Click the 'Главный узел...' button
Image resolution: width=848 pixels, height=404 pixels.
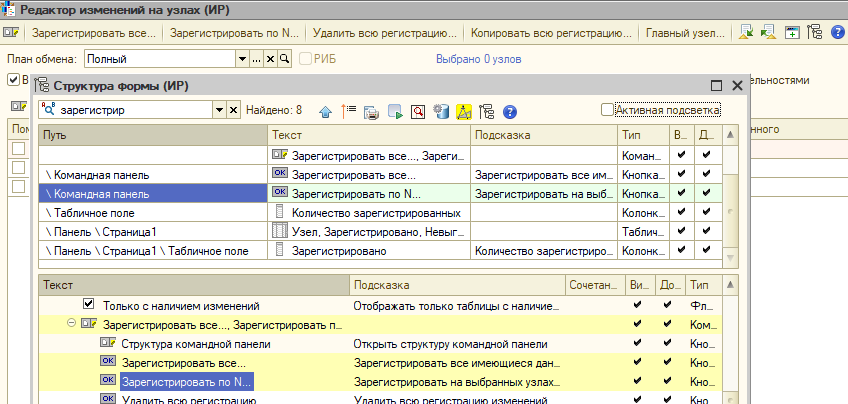click(x=683, y=33)
